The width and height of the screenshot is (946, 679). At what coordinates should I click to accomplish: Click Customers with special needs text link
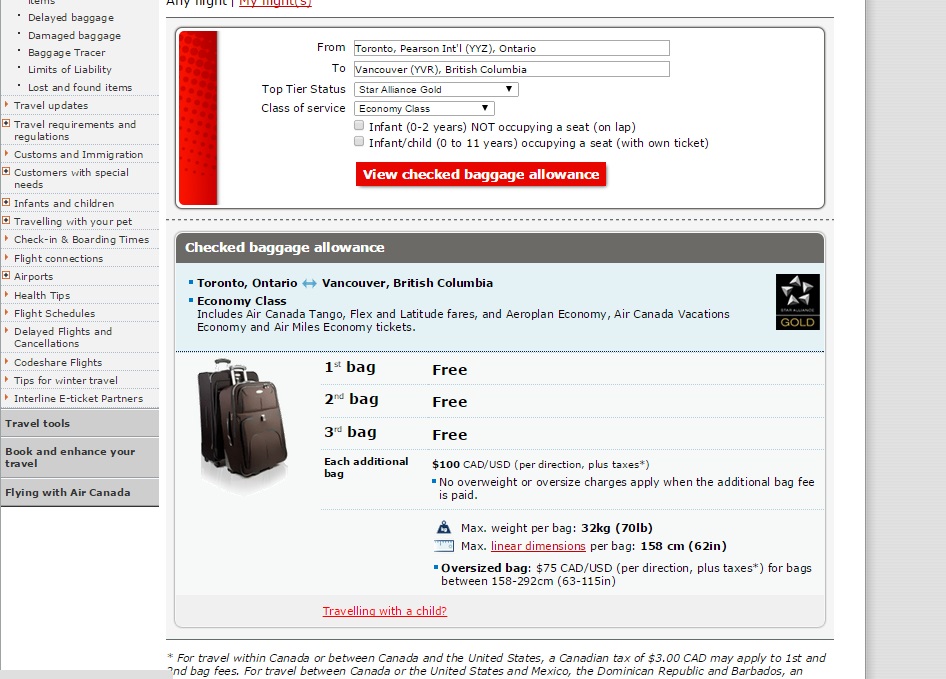[x=71, y=179]
